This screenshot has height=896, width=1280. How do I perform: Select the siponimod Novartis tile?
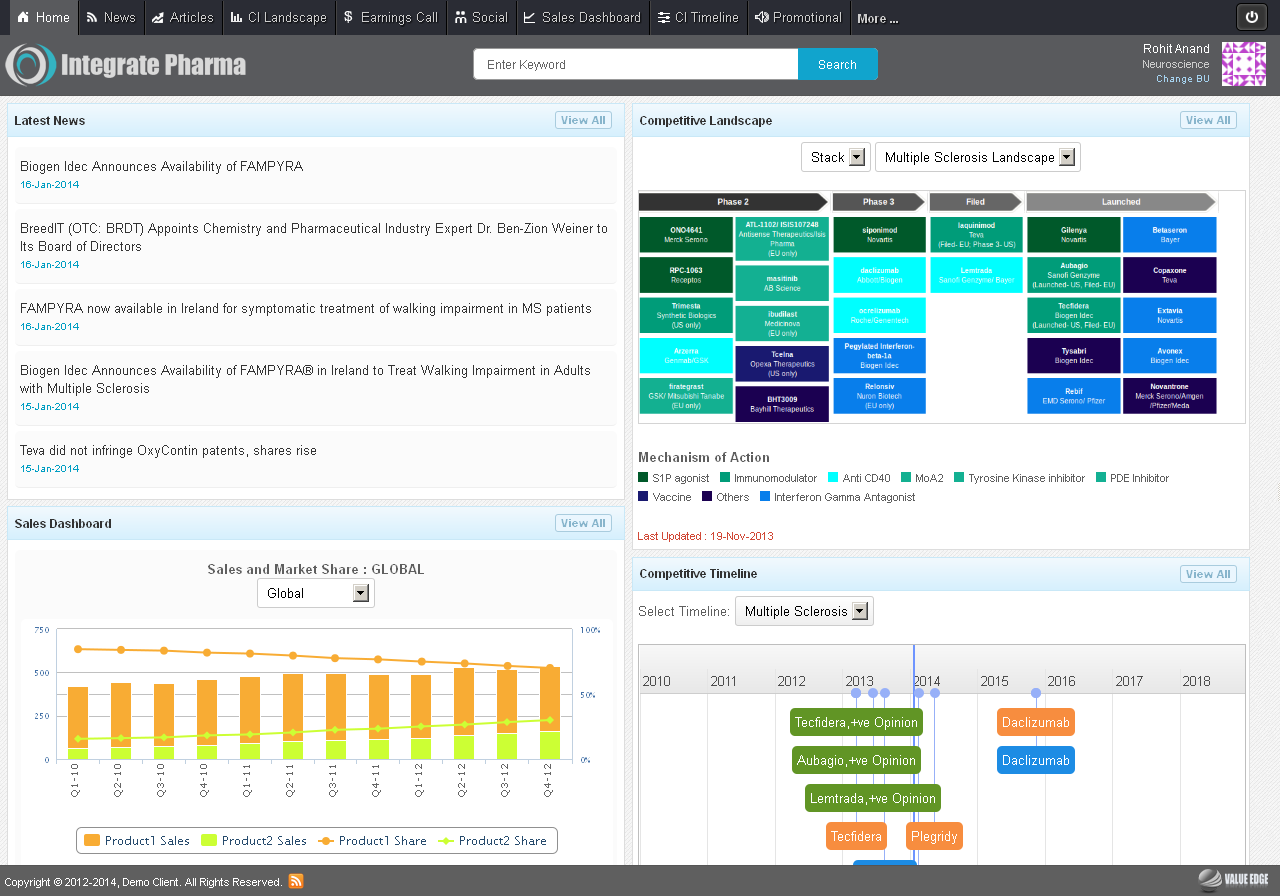click(879, 234)
